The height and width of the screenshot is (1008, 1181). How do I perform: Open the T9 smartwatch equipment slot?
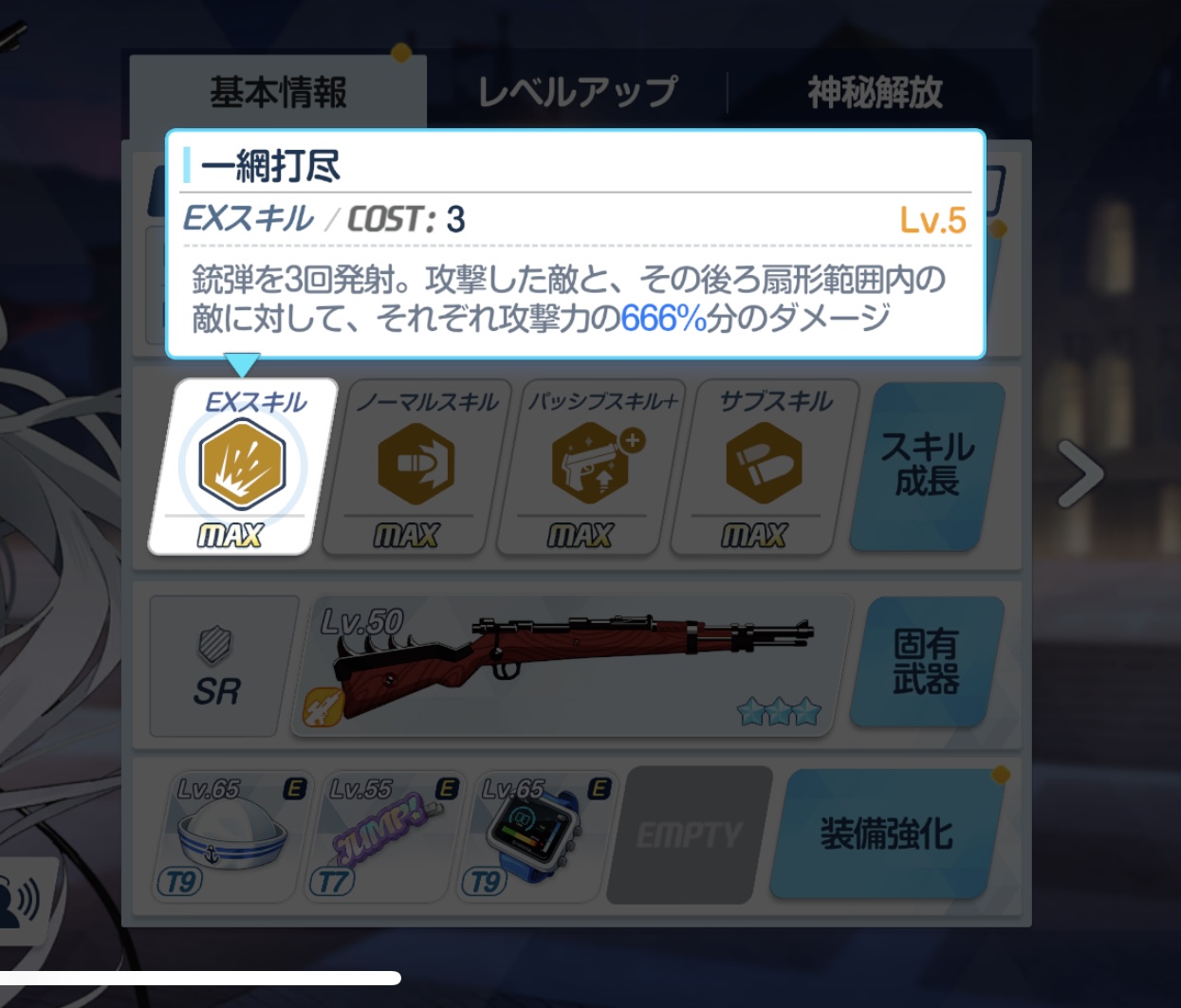[x=538, y=834]
